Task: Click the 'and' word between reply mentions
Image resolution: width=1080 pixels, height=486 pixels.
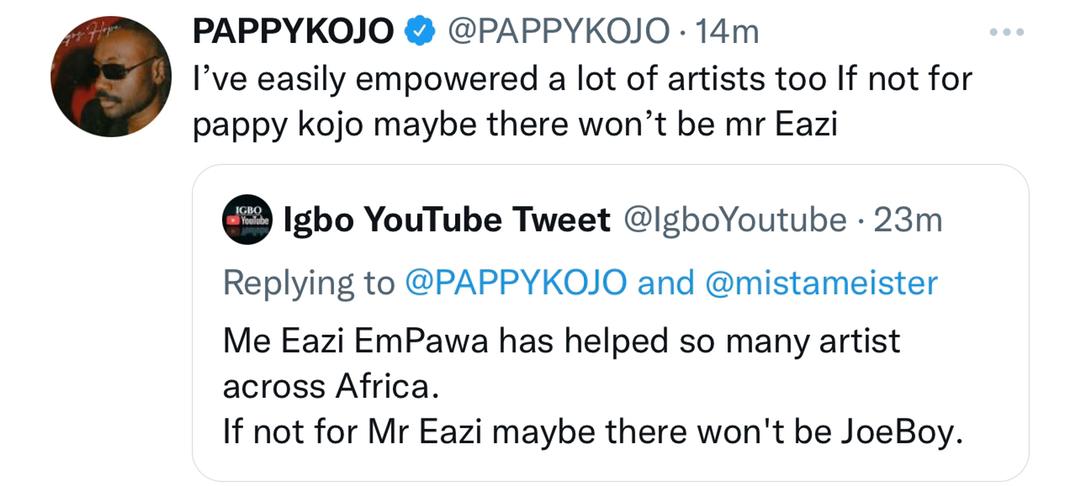Action: pyautogui.click(x=666, y=284)
